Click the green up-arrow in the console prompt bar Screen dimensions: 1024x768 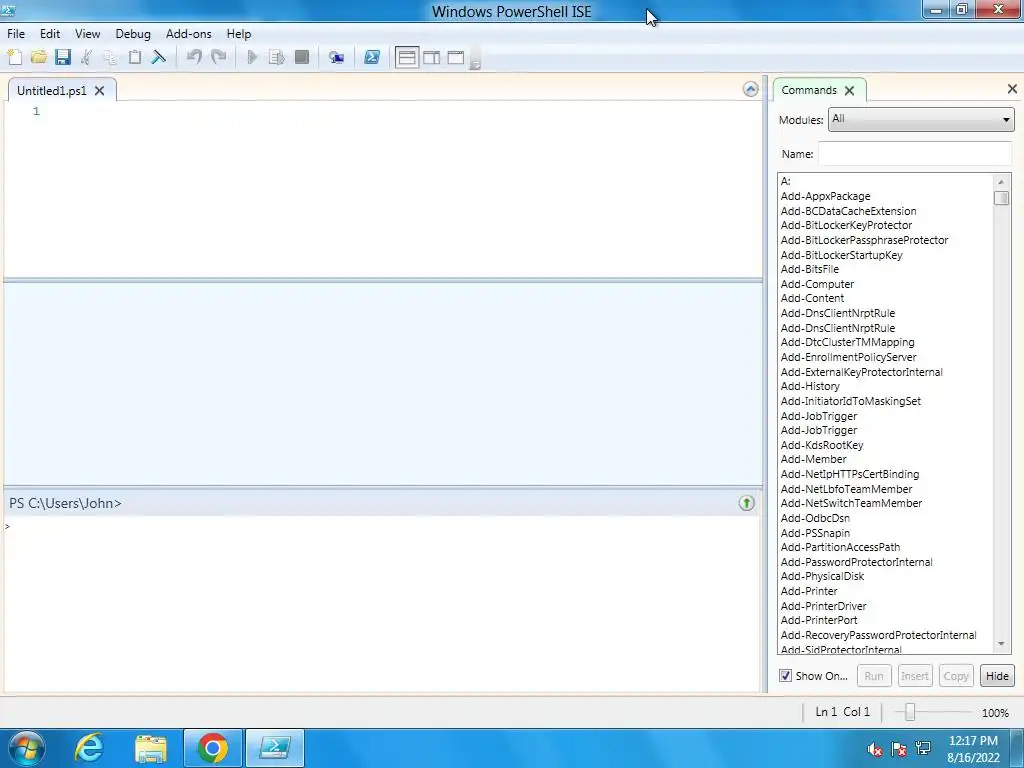click(746, 503)
